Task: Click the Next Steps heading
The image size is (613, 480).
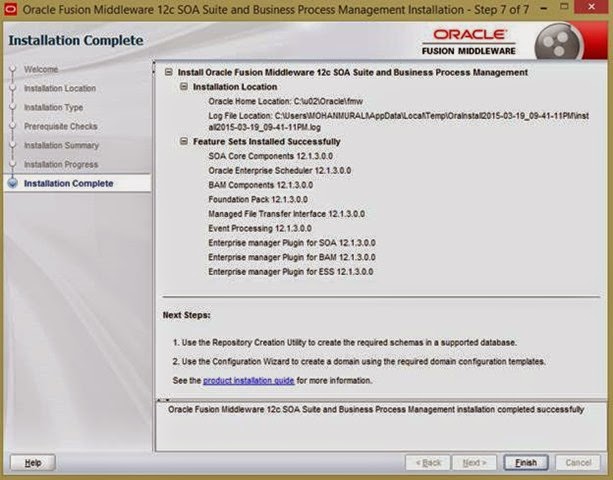Action: 186,315
